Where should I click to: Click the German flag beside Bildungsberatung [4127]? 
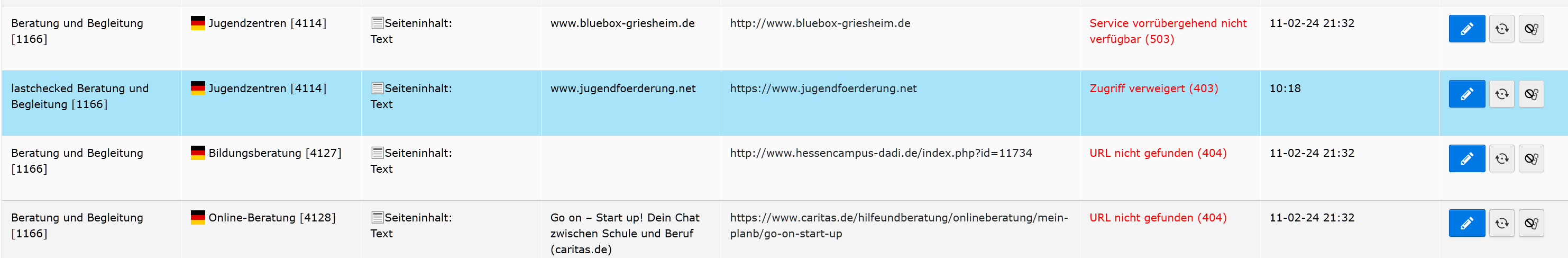click(198, 153)
